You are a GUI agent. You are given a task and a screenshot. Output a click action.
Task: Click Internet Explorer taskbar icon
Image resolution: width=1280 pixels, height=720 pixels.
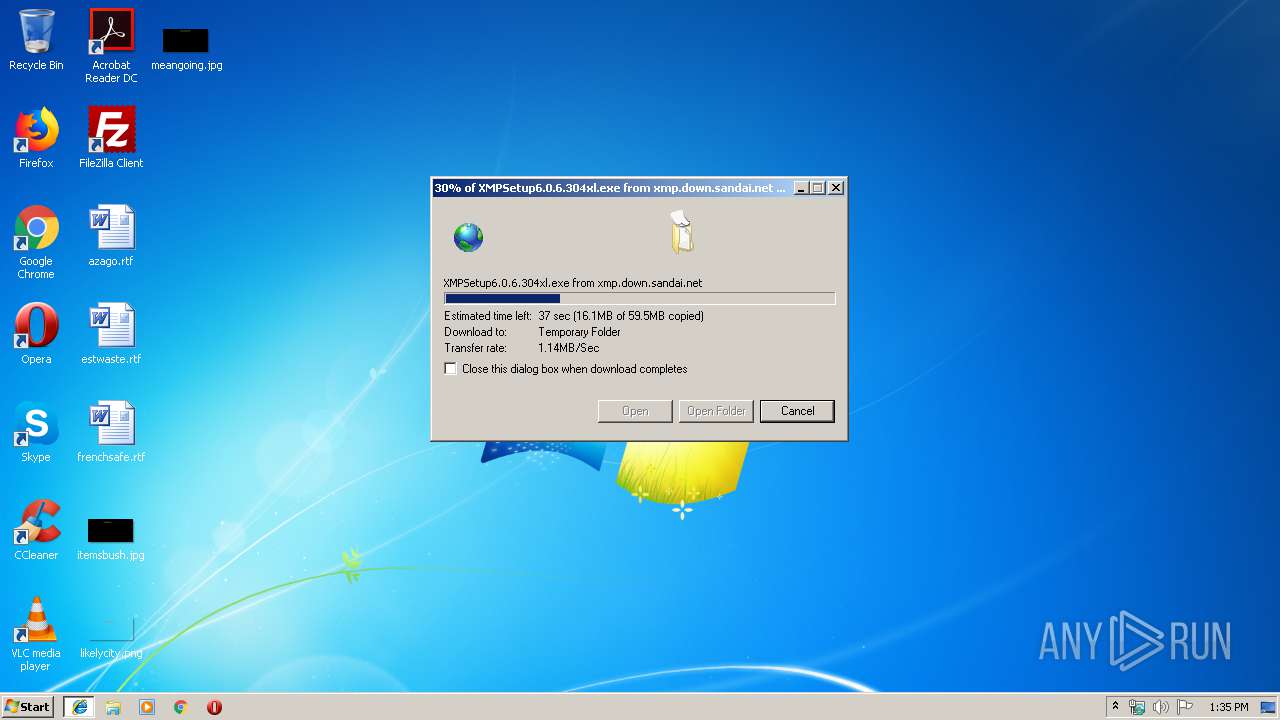79,707
